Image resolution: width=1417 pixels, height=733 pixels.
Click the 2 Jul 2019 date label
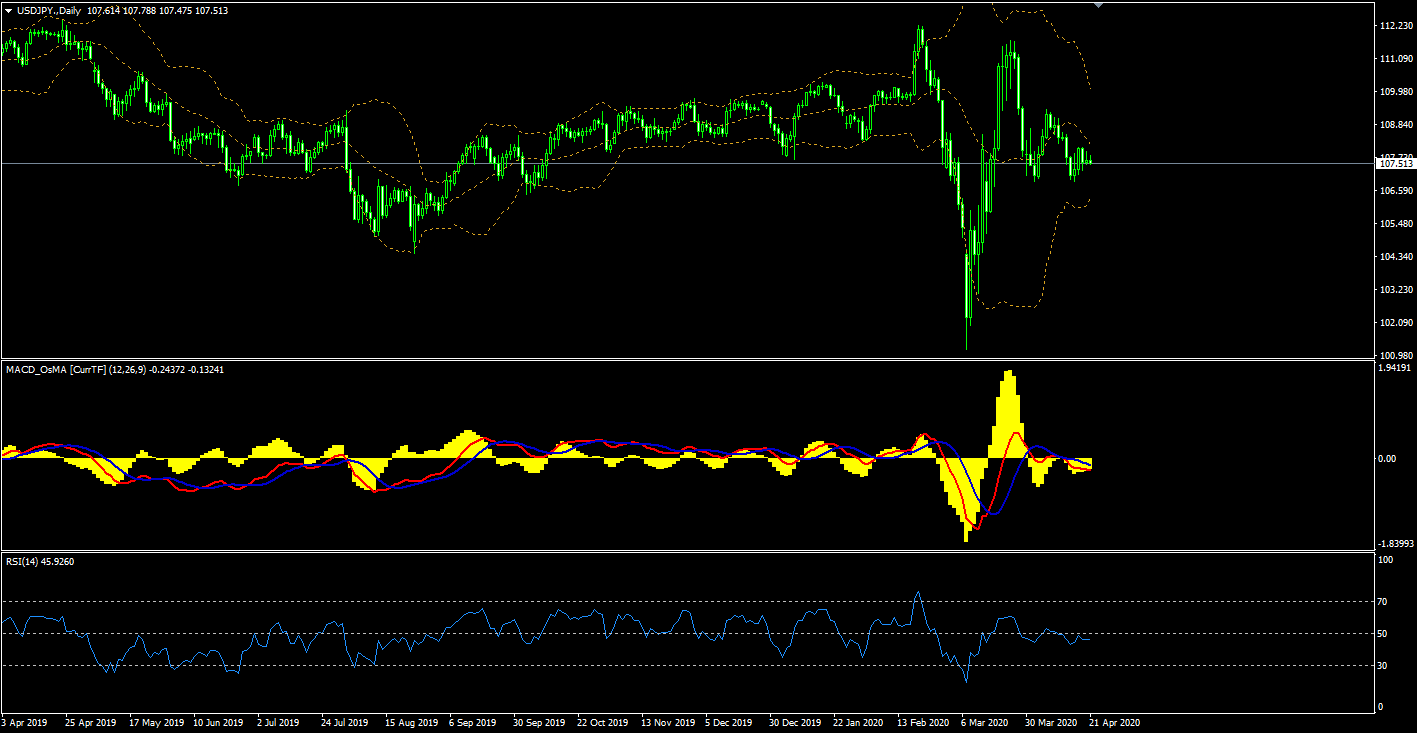pos(277,722)
